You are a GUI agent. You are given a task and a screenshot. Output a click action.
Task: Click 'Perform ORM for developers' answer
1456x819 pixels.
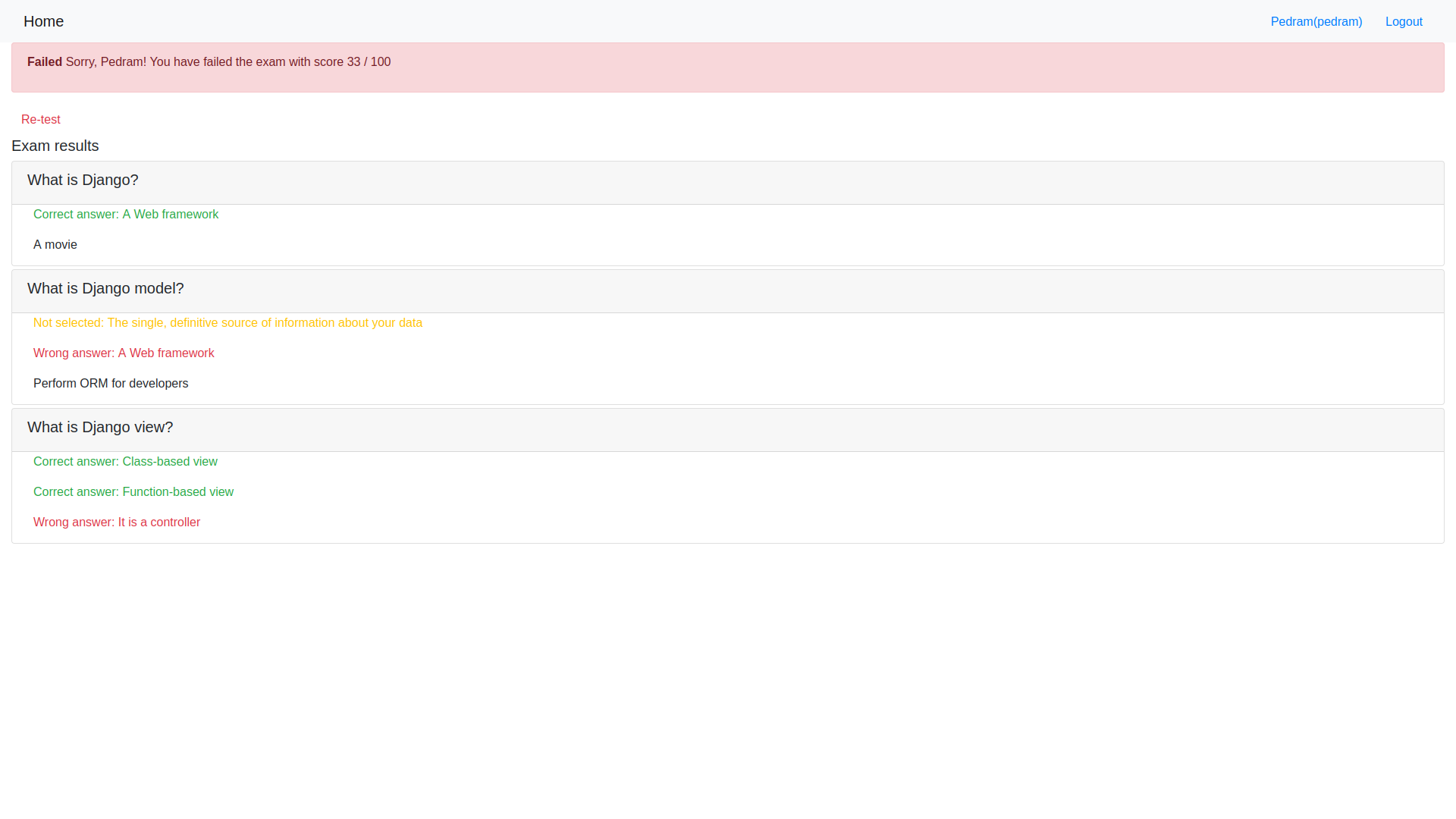pyautogui.click(x=111, y=383)
